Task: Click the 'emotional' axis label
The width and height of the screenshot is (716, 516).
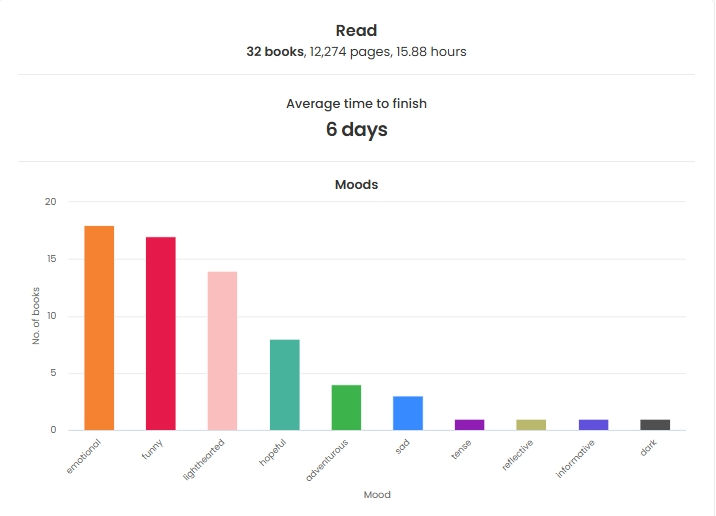Action: click(83, 456)
